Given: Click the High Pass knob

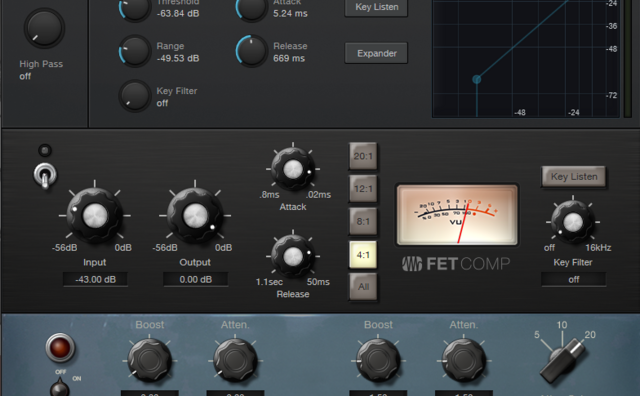Looking at the screenshot, I should click(x=44, y=28).
